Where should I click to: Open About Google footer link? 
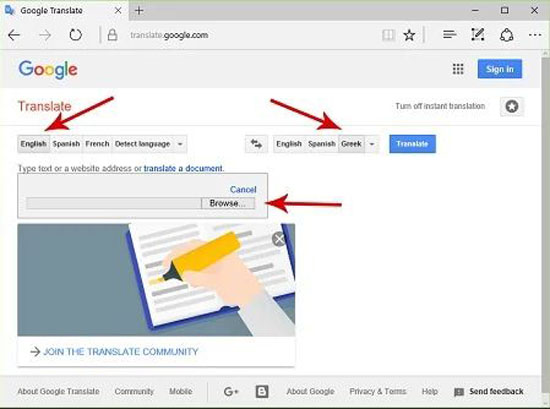[x=310, y=391]
